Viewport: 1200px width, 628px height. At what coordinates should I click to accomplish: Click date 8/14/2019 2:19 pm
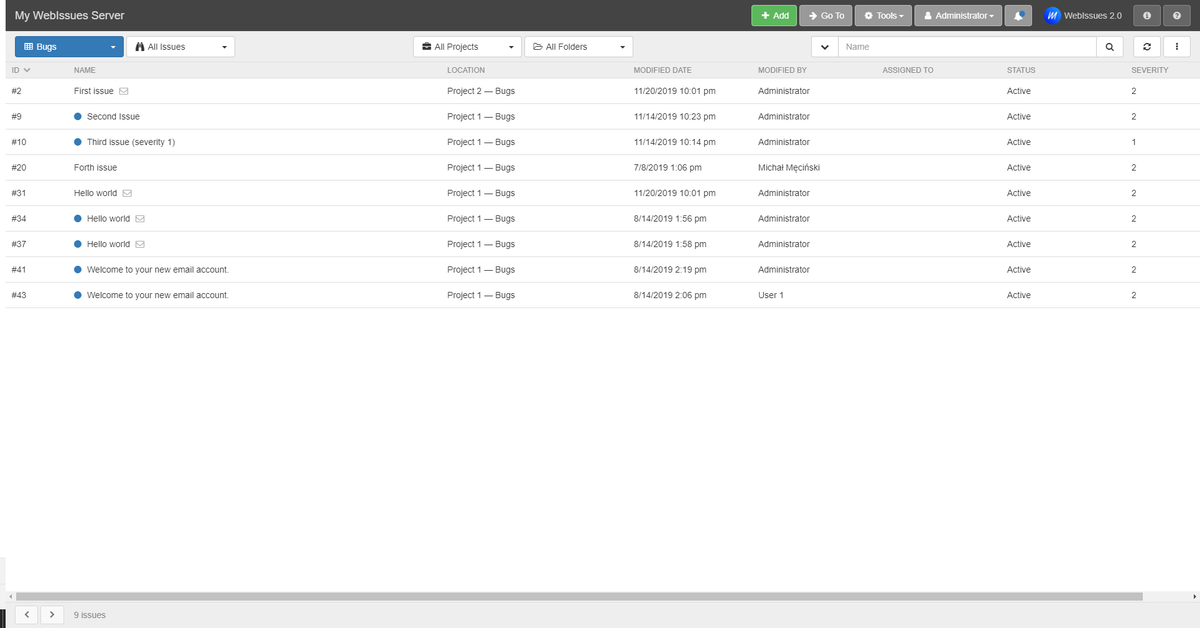670,269
